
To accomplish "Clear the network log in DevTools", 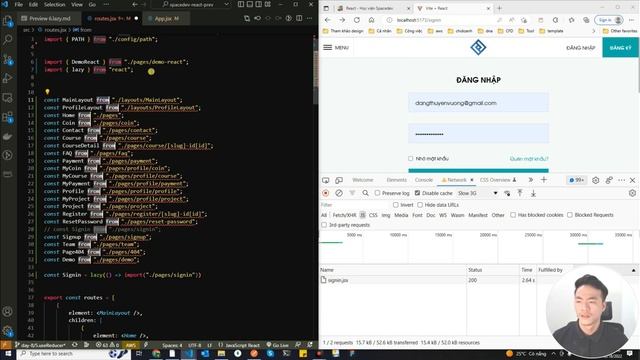I will [x=339, y=193].
